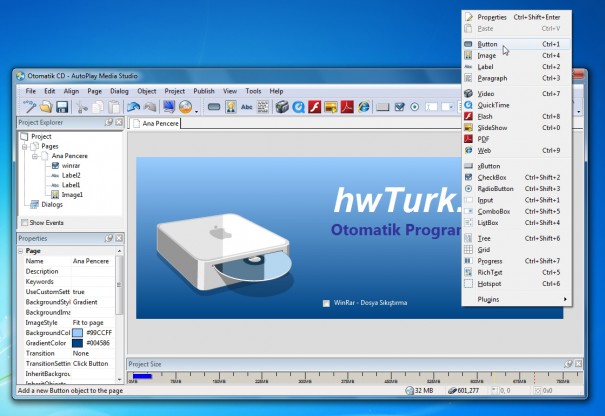Image resolution: width=605 pixels, height=416 pixels.
Task: Click the Web browser object toolbar icon
Action: click(x=363, y=107)
